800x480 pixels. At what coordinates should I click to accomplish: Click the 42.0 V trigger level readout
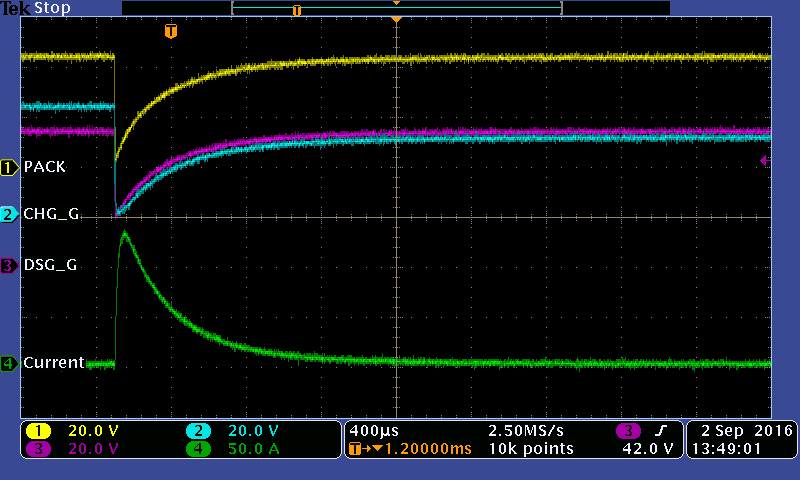[648, 449]
